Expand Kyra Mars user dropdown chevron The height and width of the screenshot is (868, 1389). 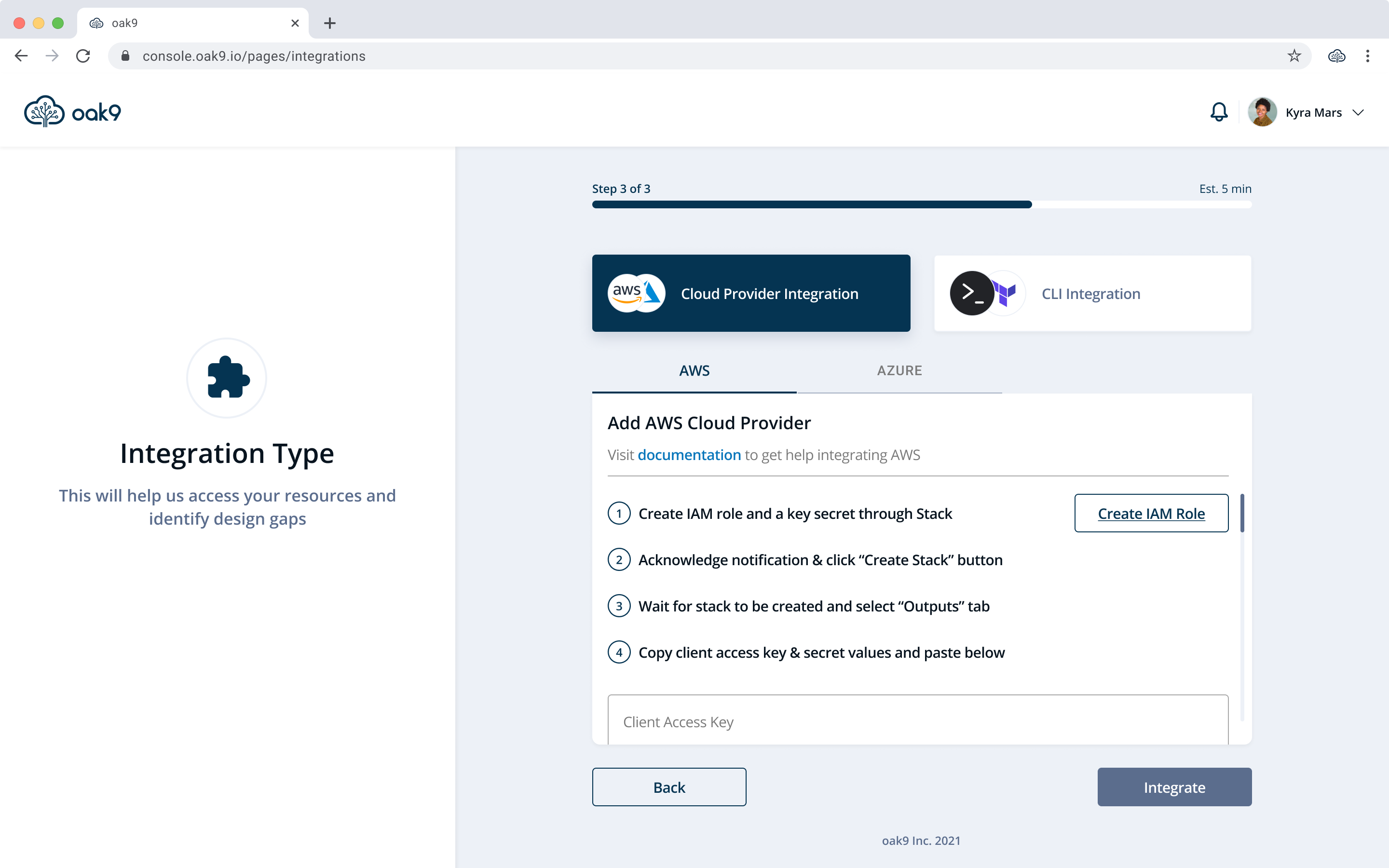[1358, 112]
